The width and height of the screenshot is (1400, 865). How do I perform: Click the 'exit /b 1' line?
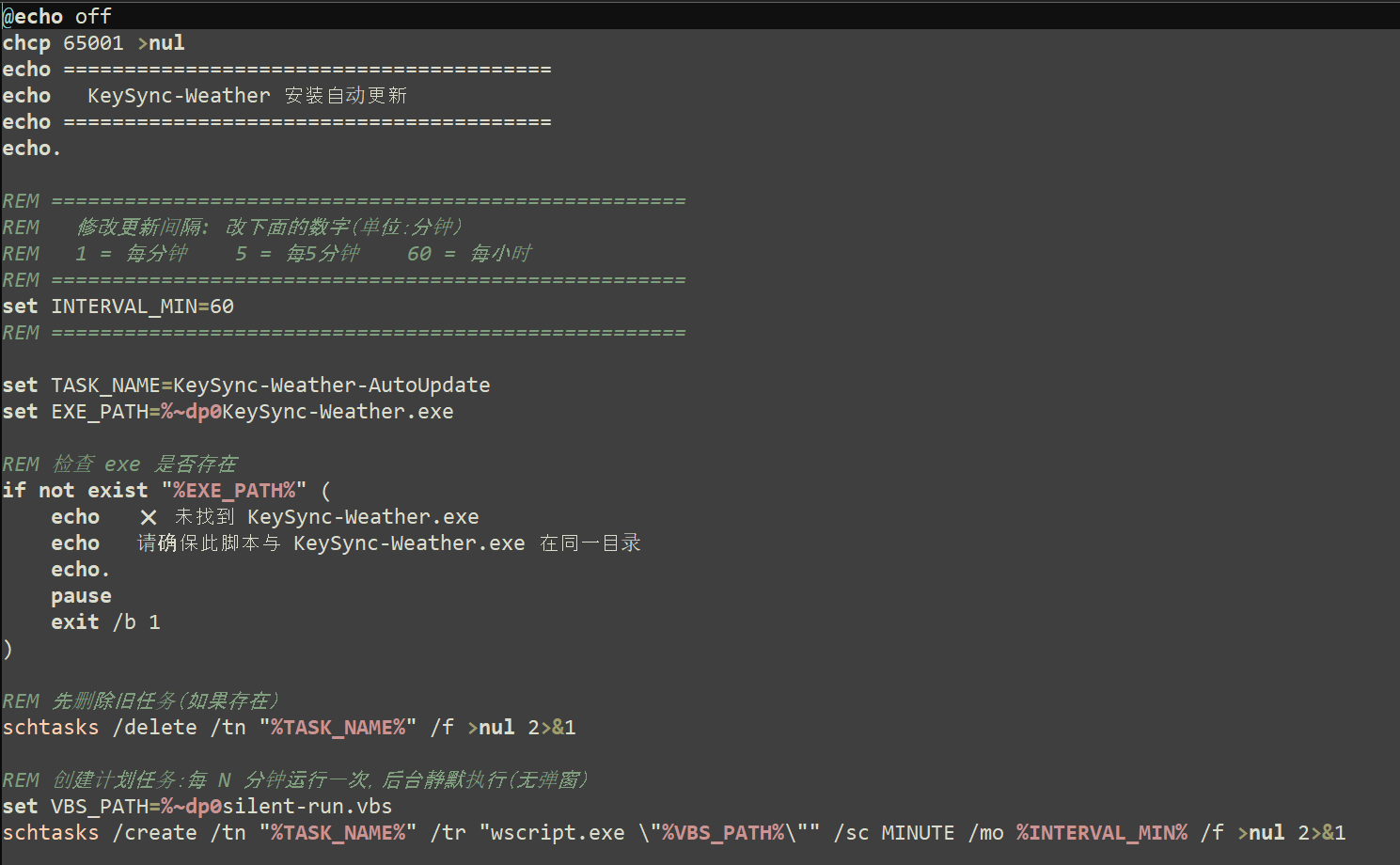click(105, 622)
